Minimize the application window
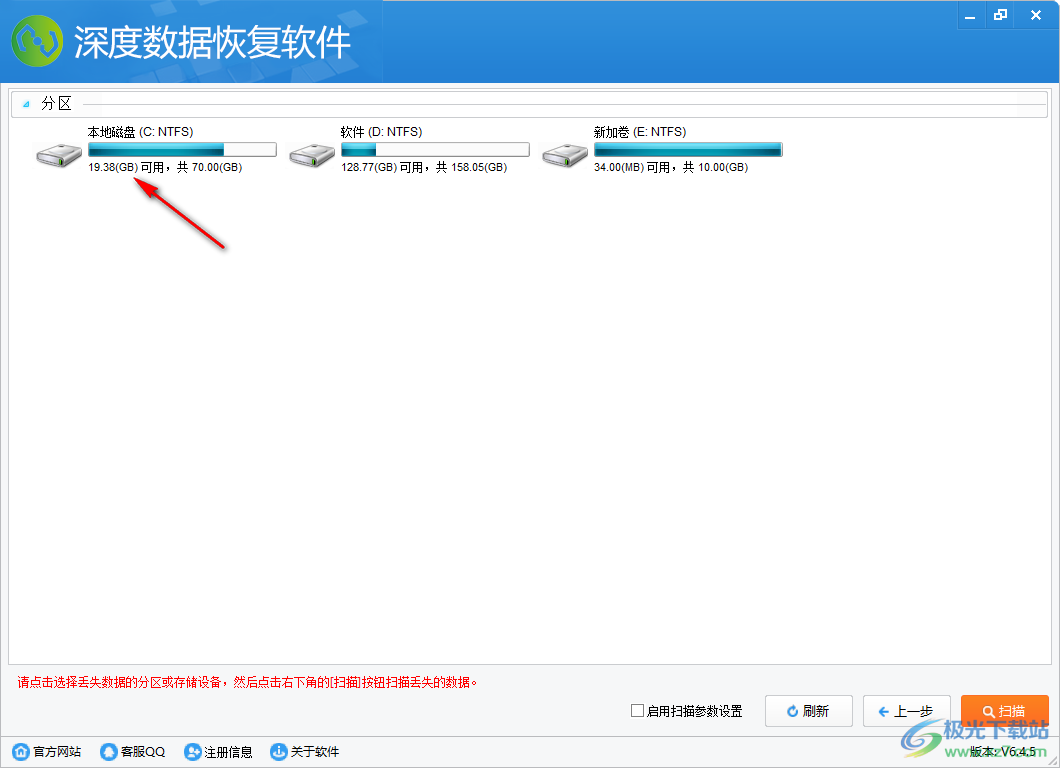 [x=970, y=16]
